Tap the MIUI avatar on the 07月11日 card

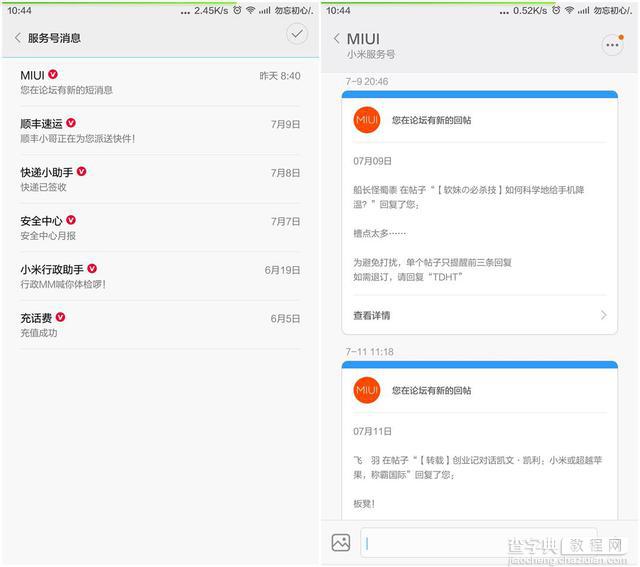367,390
